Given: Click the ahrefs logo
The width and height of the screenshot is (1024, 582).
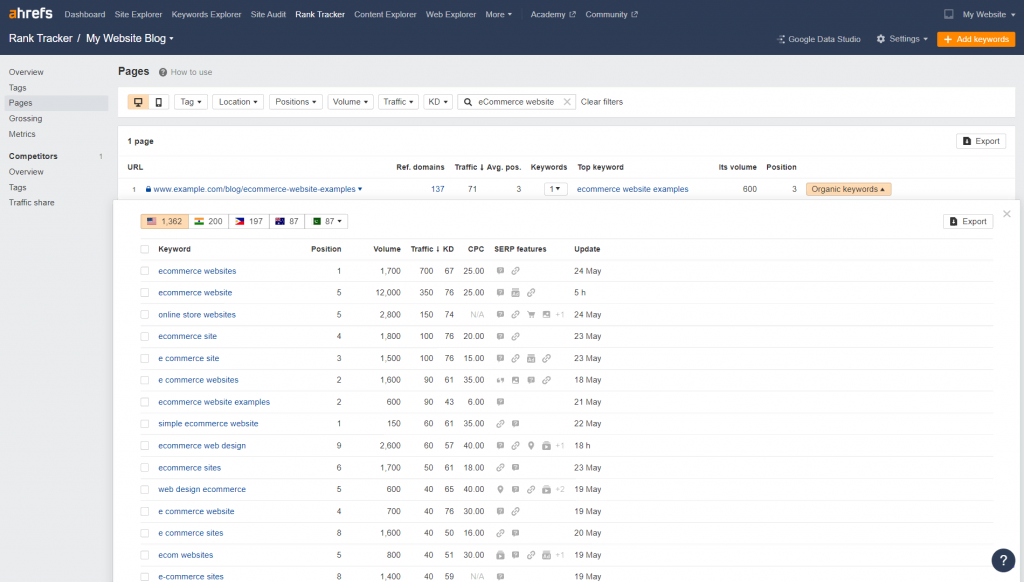Looking at the screenshot, I should (x=30, y=14).
